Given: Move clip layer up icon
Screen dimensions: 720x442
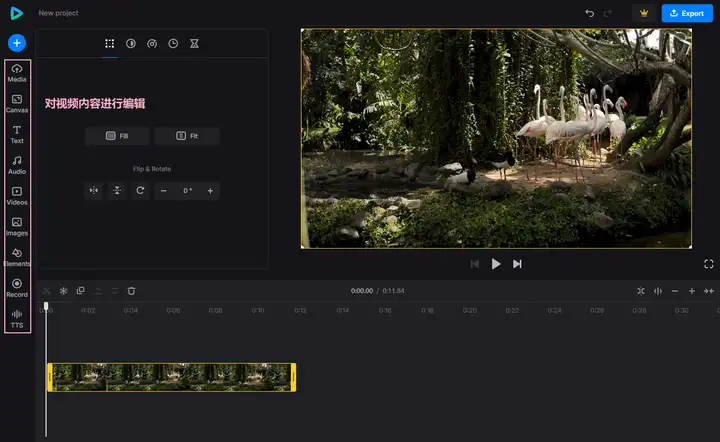Looking at the screenshot, I should (x=97, y=291).
